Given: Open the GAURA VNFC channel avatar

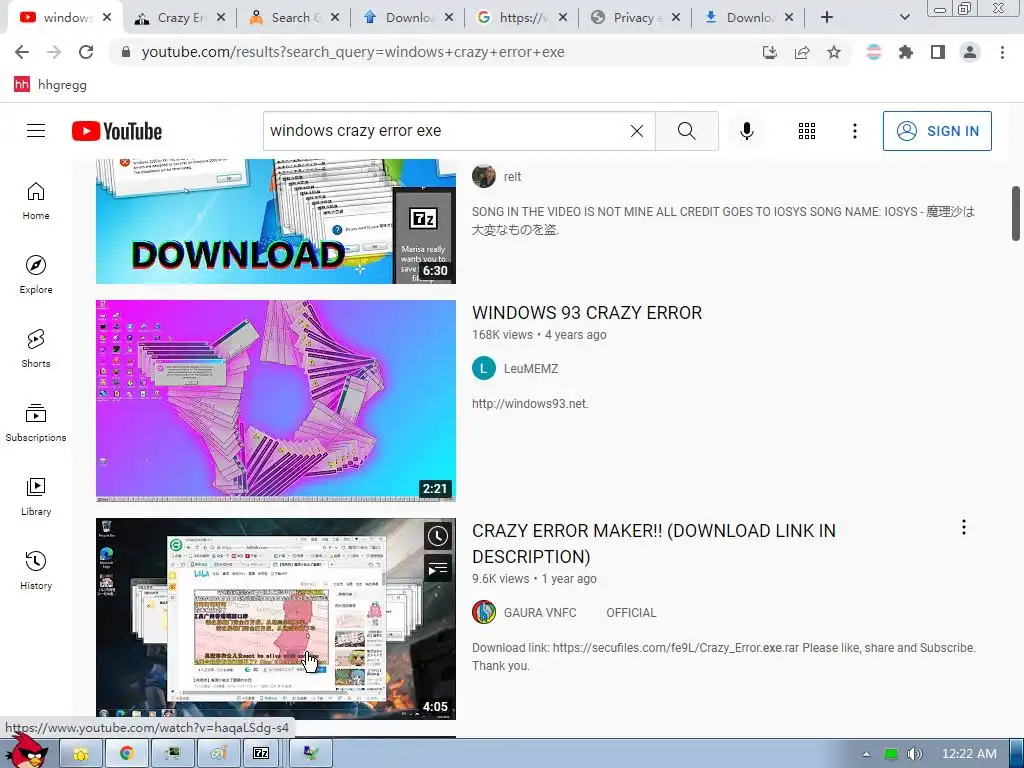Looking at the screenshot, I should click(x=483, y=613).
